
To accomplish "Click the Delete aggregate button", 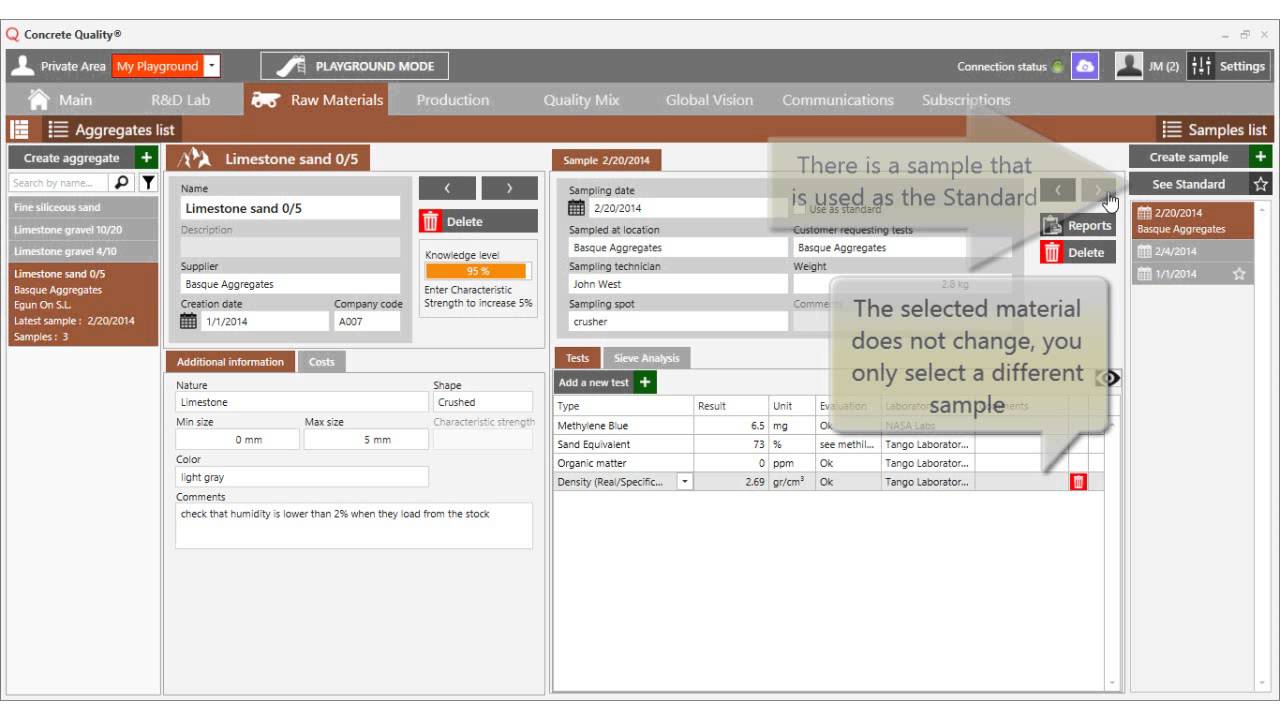I will pyautogui.click(x=478, y=221).
